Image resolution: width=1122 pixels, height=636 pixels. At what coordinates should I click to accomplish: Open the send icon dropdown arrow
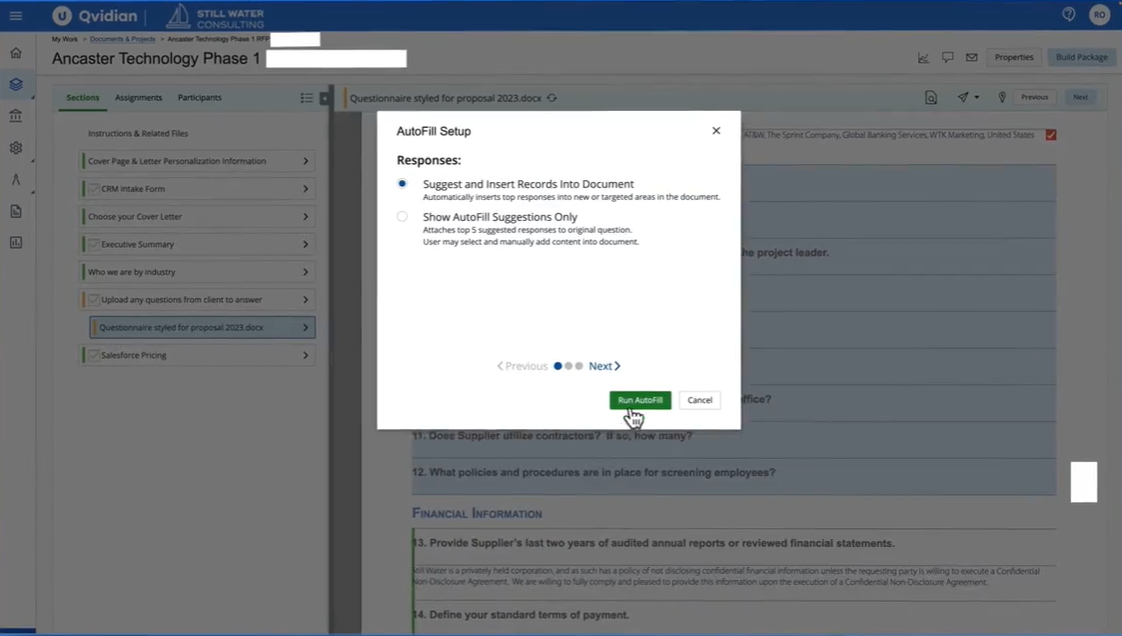[x=977, y=97]
